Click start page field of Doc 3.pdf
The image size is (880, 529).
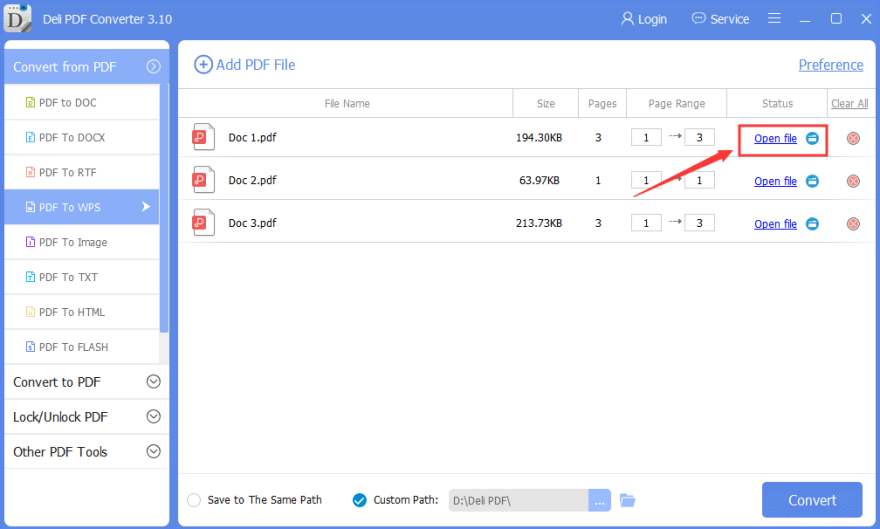(646, 223)
